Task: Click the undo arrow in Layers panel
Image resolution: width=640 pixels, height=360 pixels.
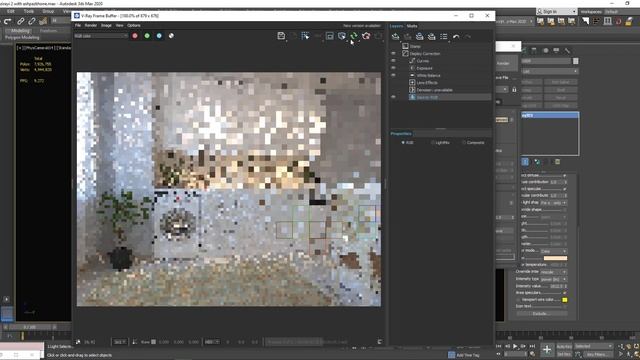Action: coord(456,37)
